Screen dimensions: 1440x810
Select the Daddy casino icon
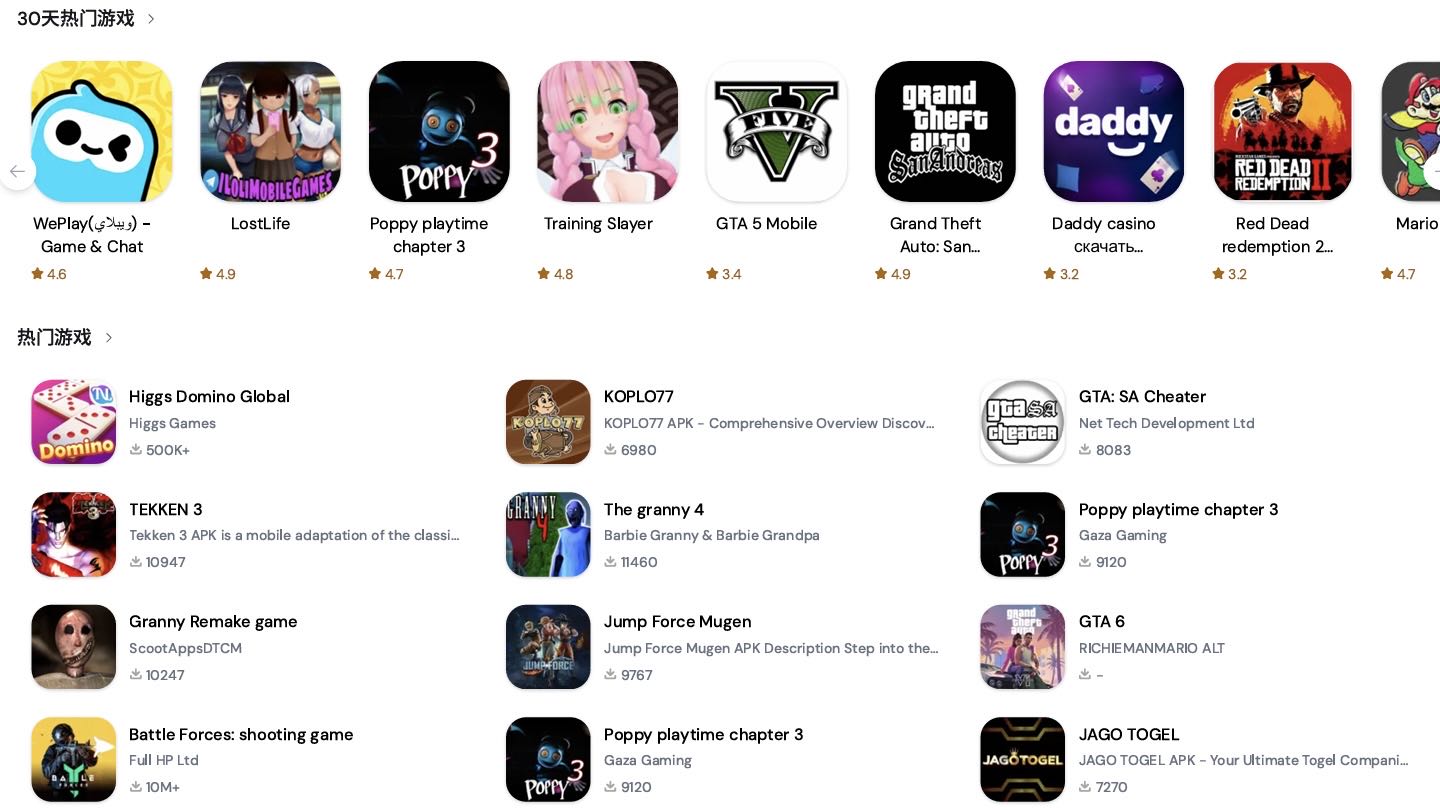[x=1114, y=131]
